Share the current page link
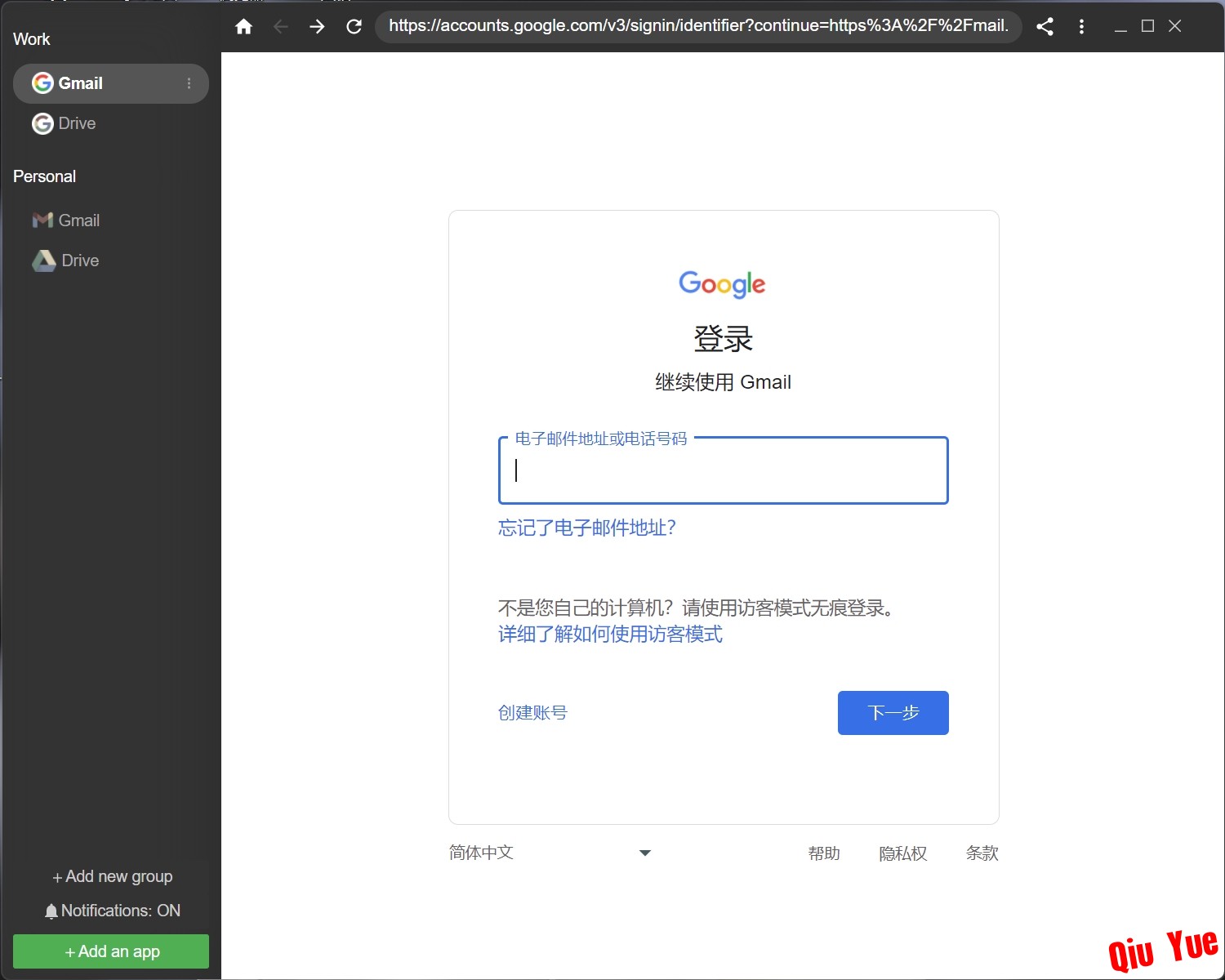 pyautogui.click(x=1045, y=26)
